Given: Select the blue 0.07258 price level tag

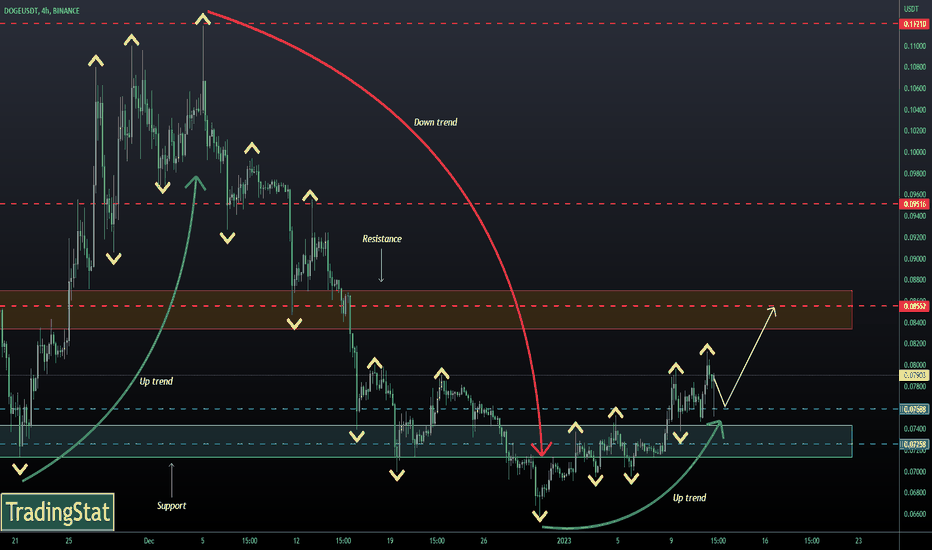Looking at the screenshot, I should point(915,444).
